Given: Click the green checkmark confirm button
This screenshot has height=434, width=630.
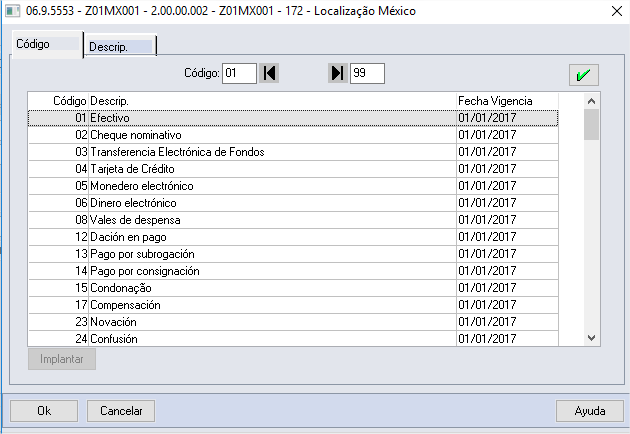Looking at the screenshot, I should click(x=583, y=75).
